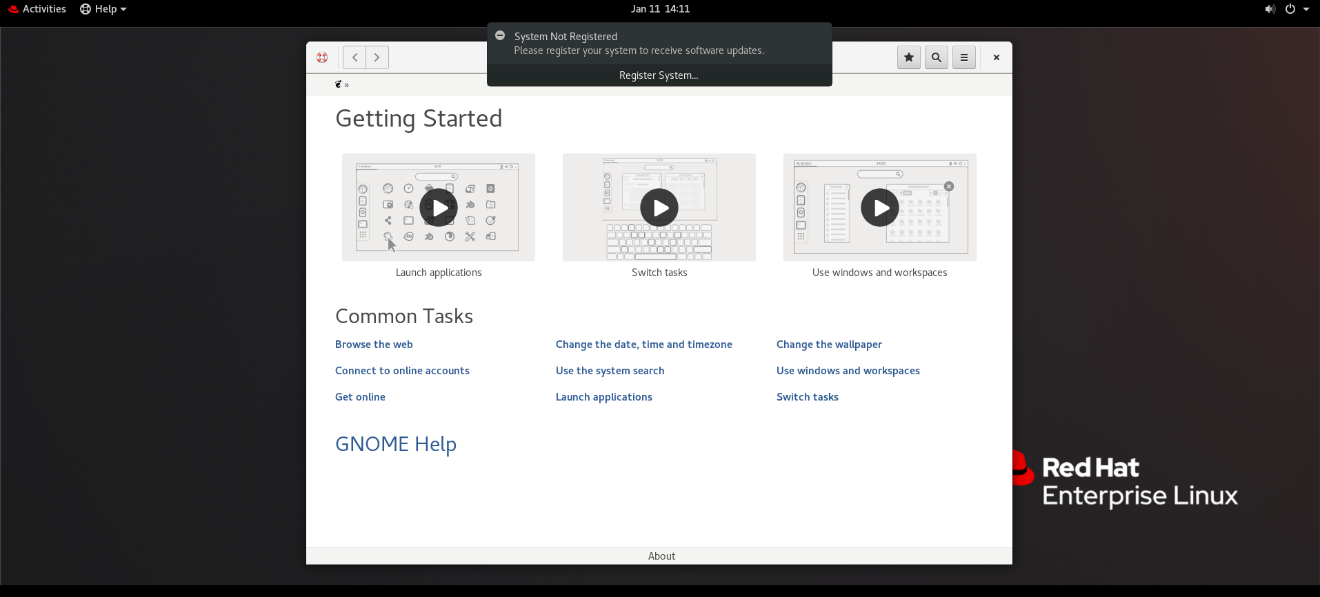Follow the Change the wallpaper link

click(829, 344)
